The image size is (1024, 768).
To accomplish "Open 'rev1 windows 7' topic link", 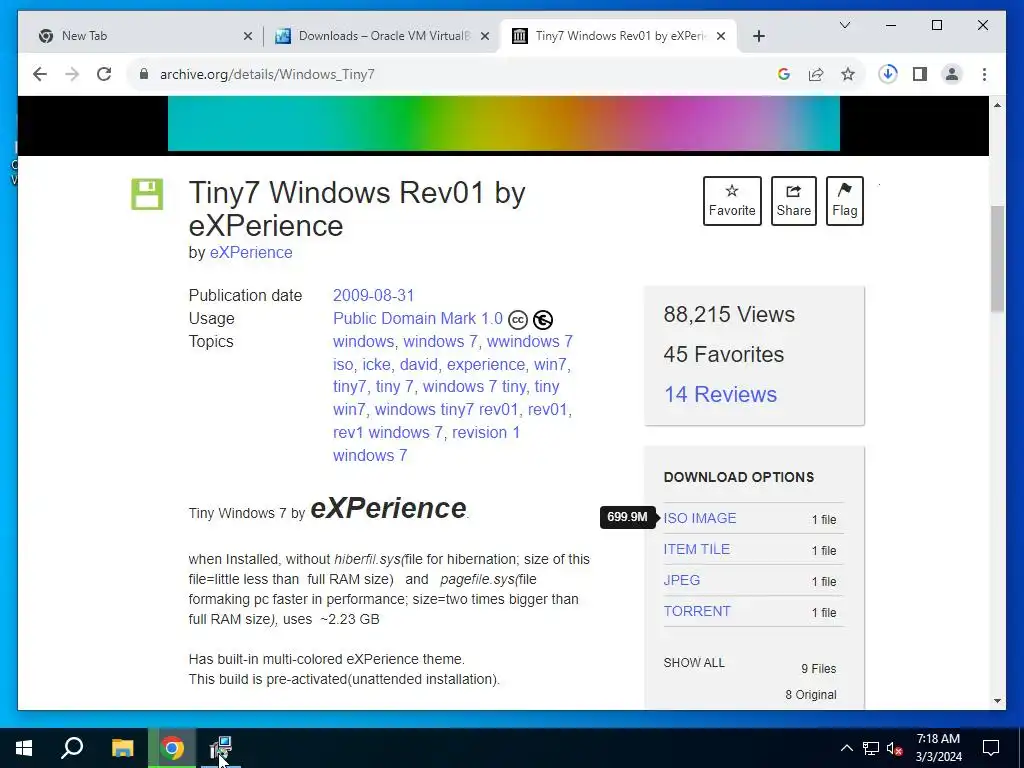I will point(388,432).
